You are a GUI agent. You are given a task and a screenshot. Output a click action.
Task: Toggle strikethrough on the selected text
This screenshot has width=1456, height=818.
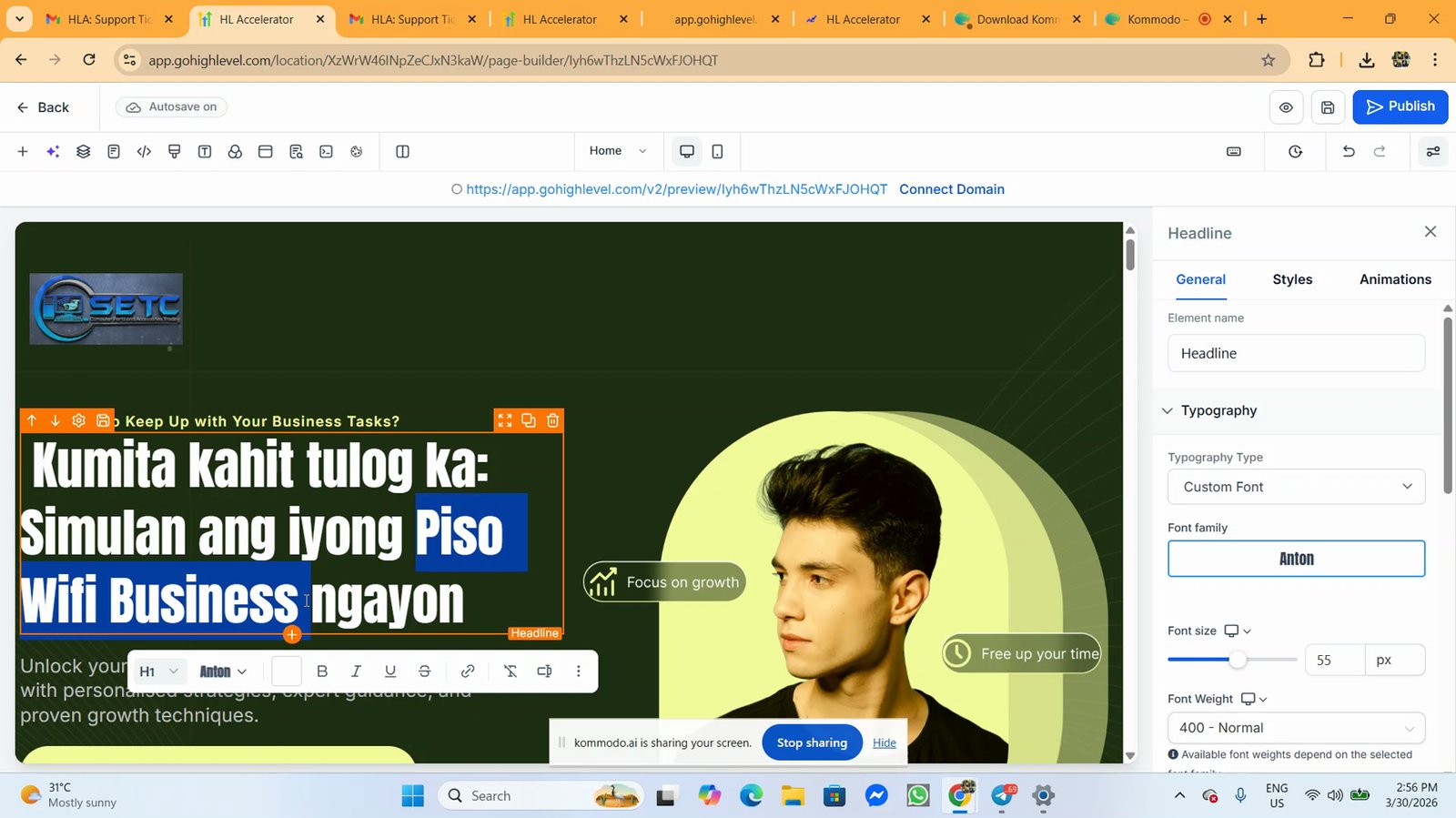pyautogui.click(x=424, y=672)
